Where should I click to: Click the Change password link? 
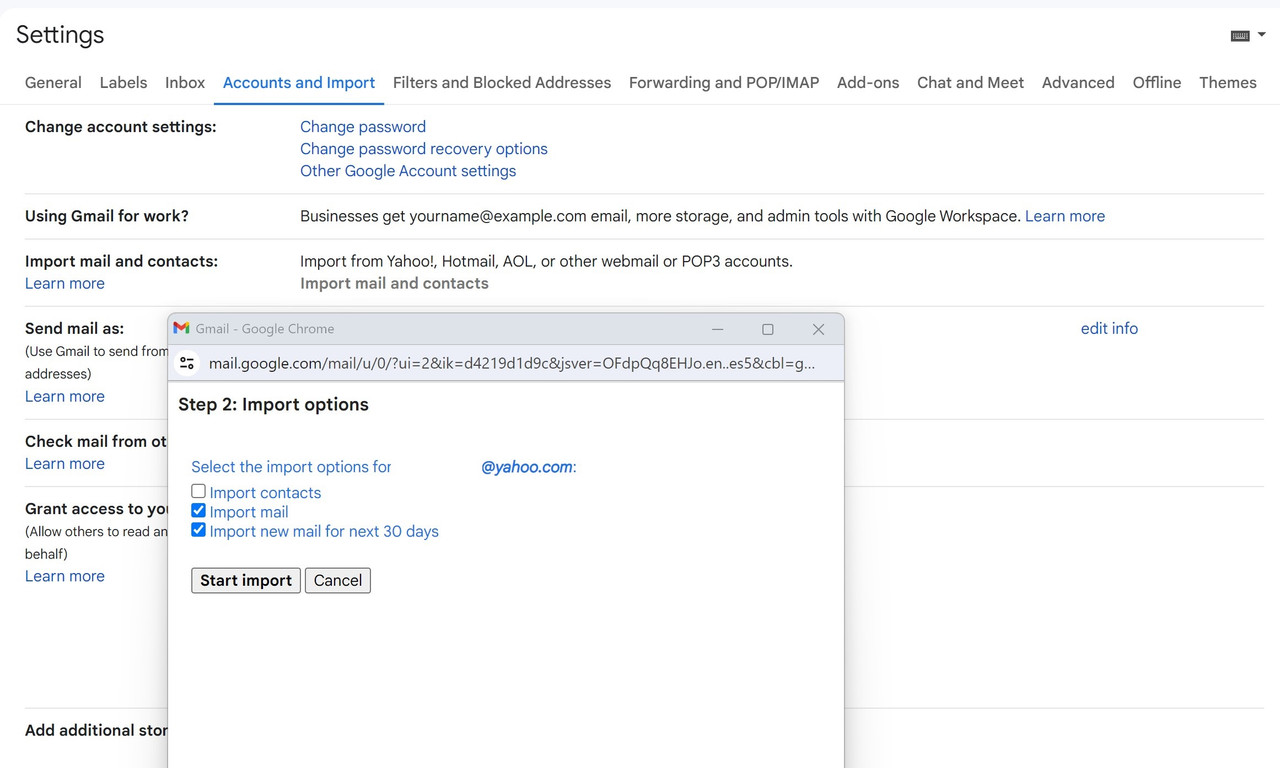click(362, 126)
